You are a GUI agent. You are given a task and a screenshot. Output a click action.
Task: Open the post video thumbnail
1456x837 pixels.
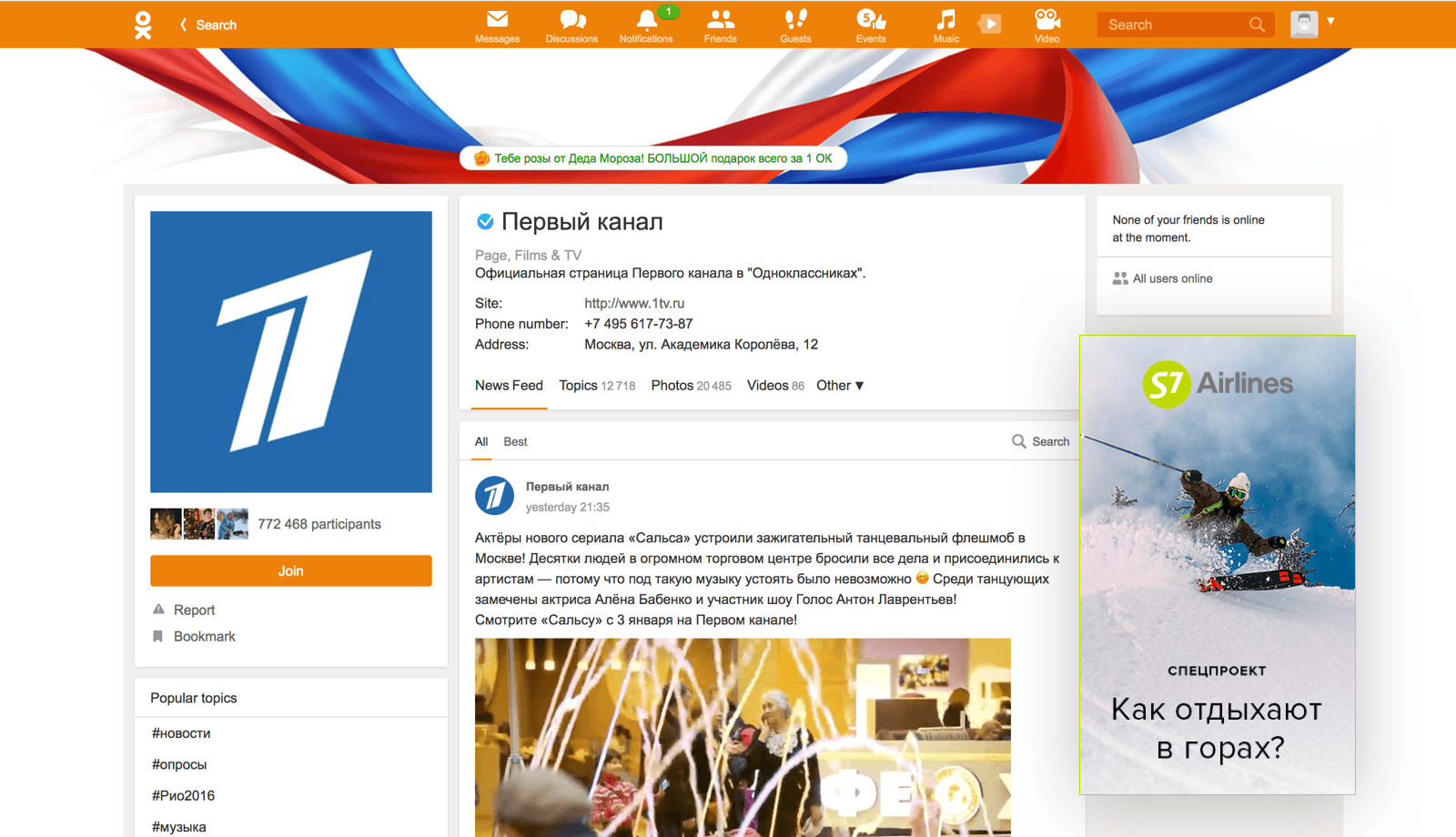click(x=743, y=737)
